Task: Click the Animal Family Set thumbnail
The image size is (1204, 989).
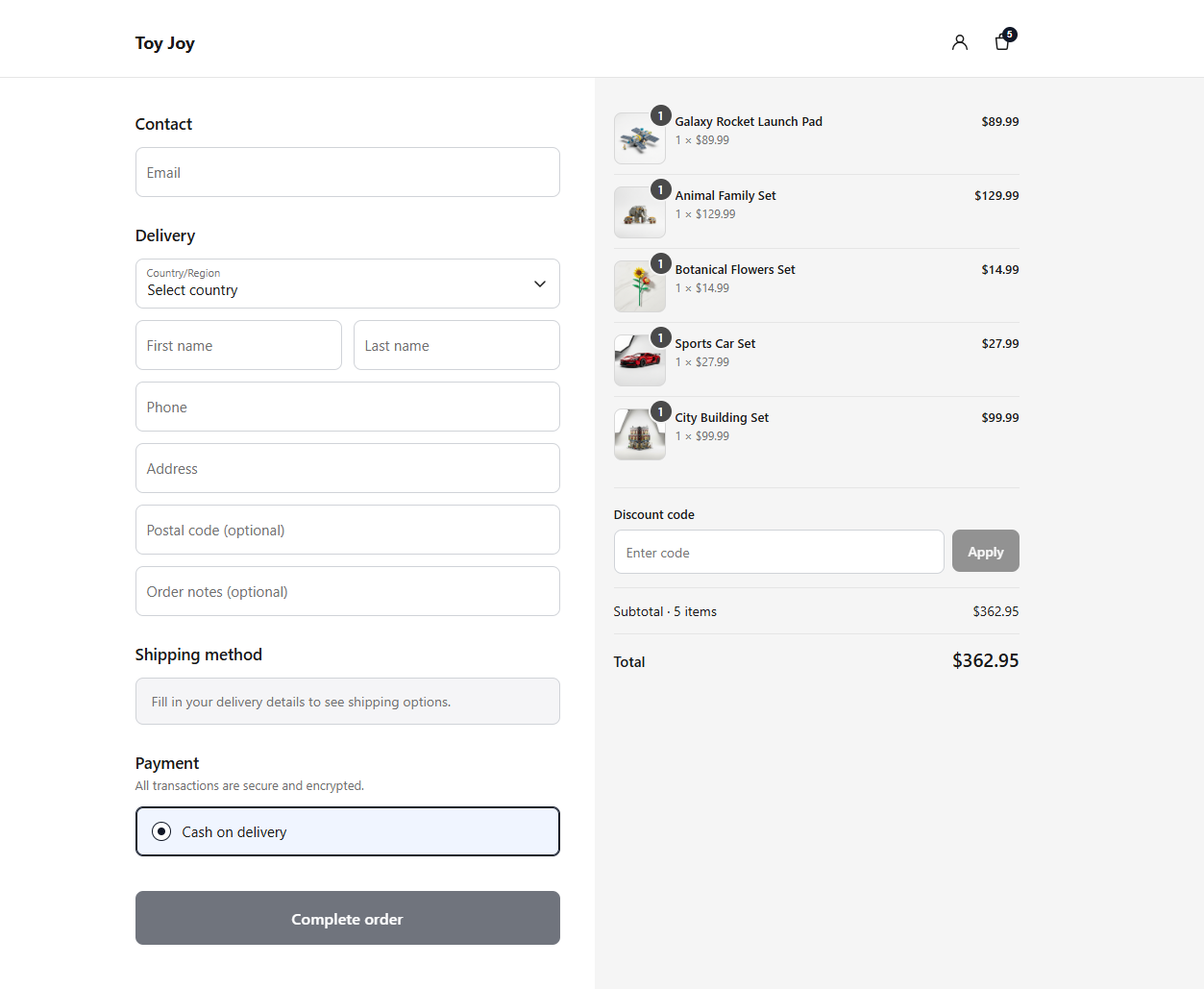Action: [640, 212]
